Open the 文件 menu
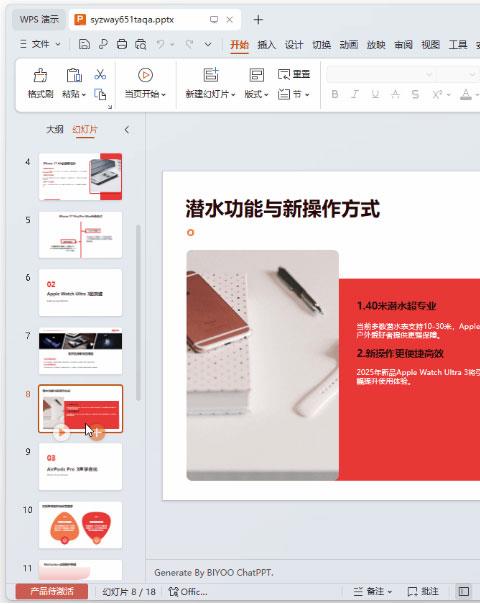 coord(40,44)
